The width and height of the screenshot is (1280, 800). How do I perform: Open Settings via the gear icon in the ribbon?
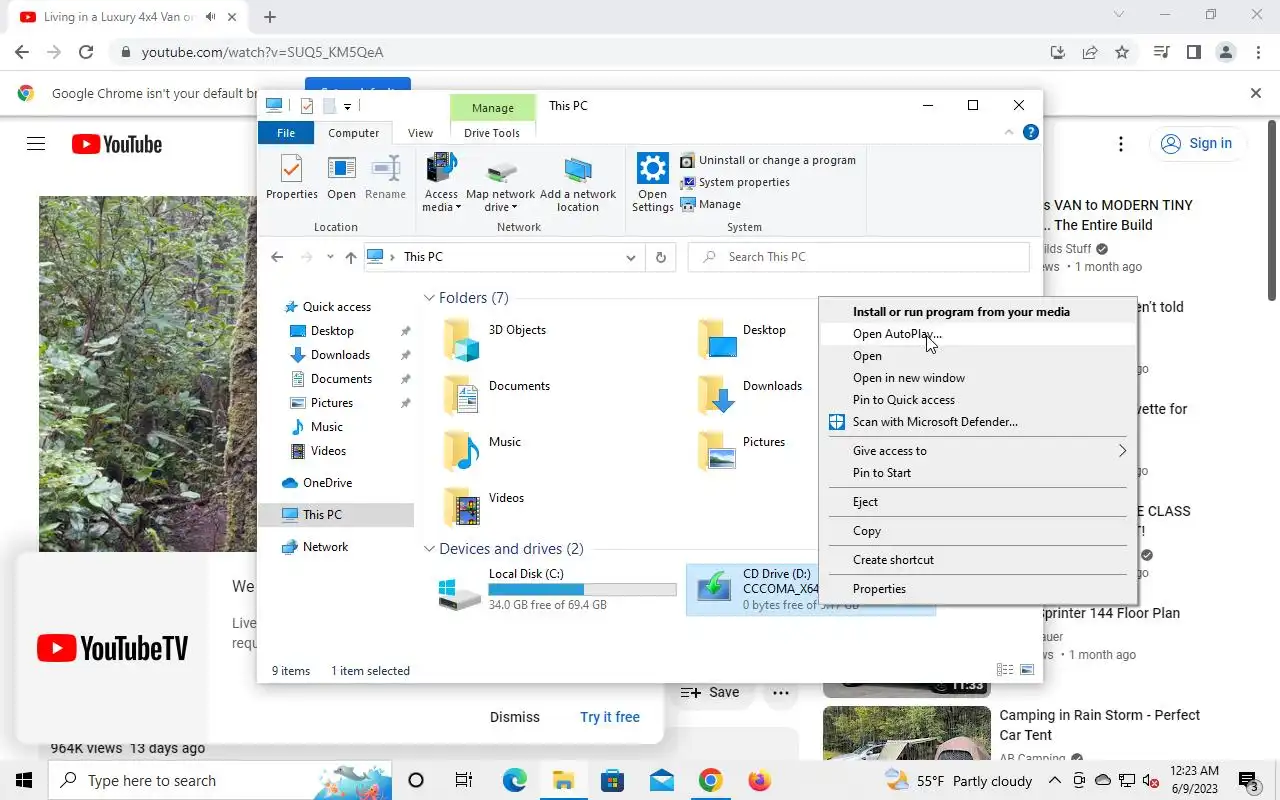point(652,184)
